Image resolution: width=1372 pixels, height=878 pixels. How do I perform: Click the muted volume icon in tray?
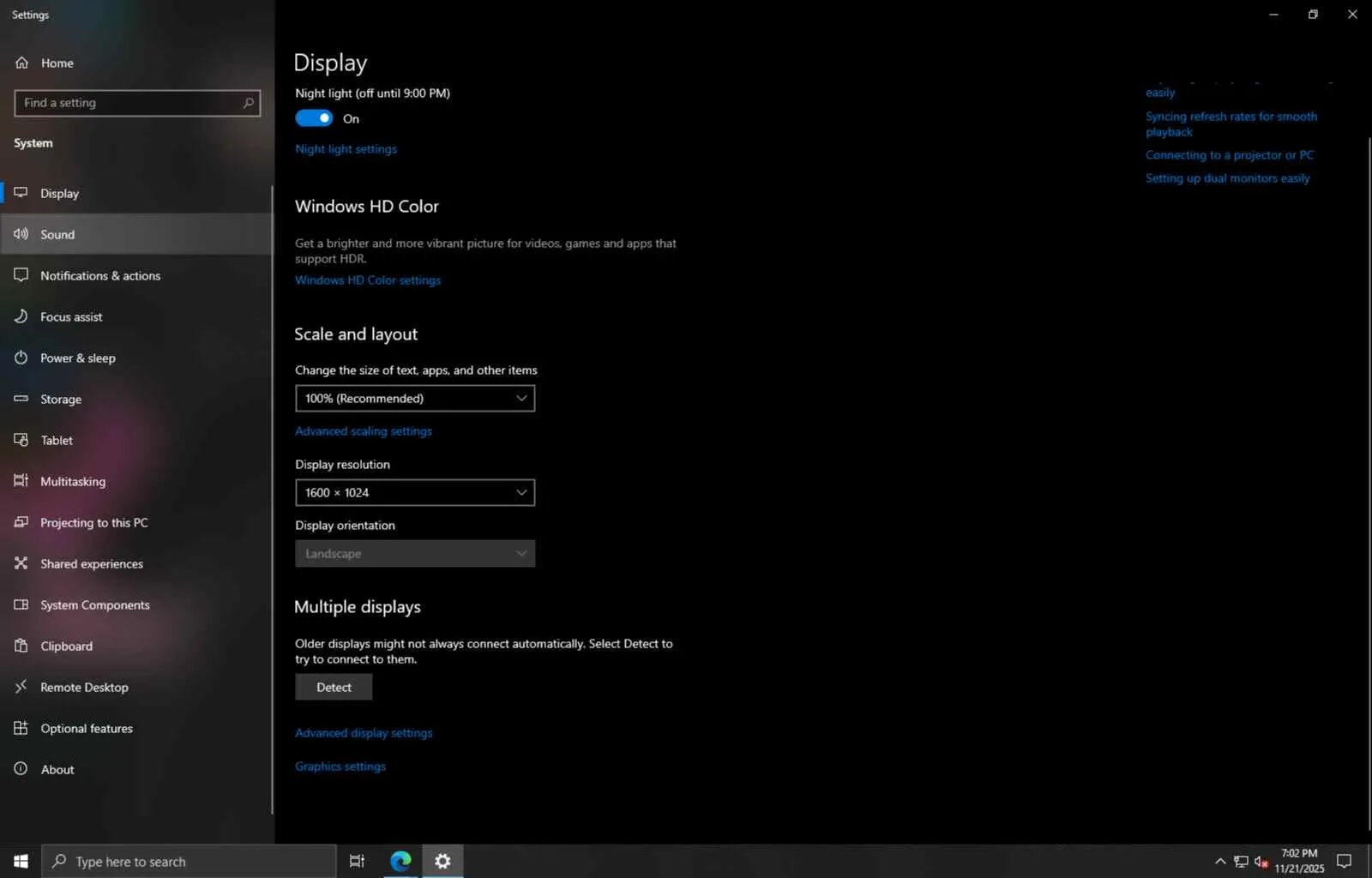(1261, 861)
